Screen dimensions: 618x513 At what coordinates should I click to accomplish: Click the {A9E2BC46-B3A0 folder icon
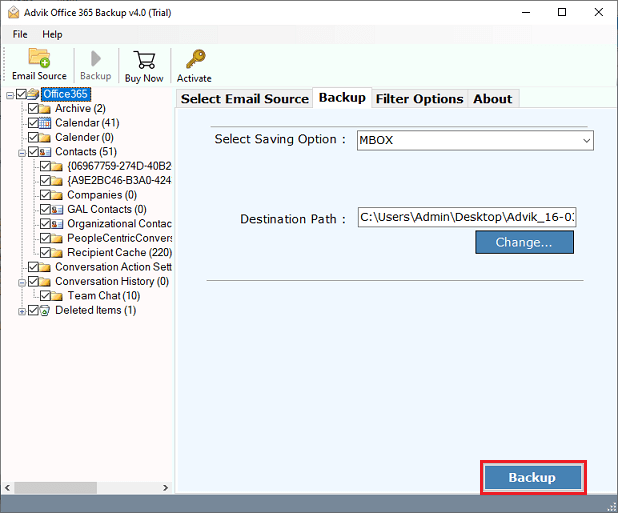tap(57, 181)
